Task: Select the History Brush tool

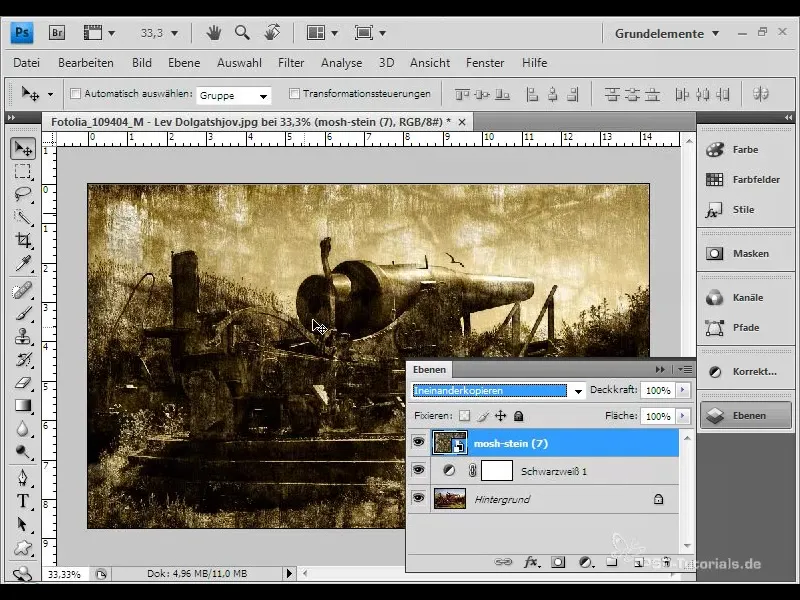Action: tap(23, 359)
